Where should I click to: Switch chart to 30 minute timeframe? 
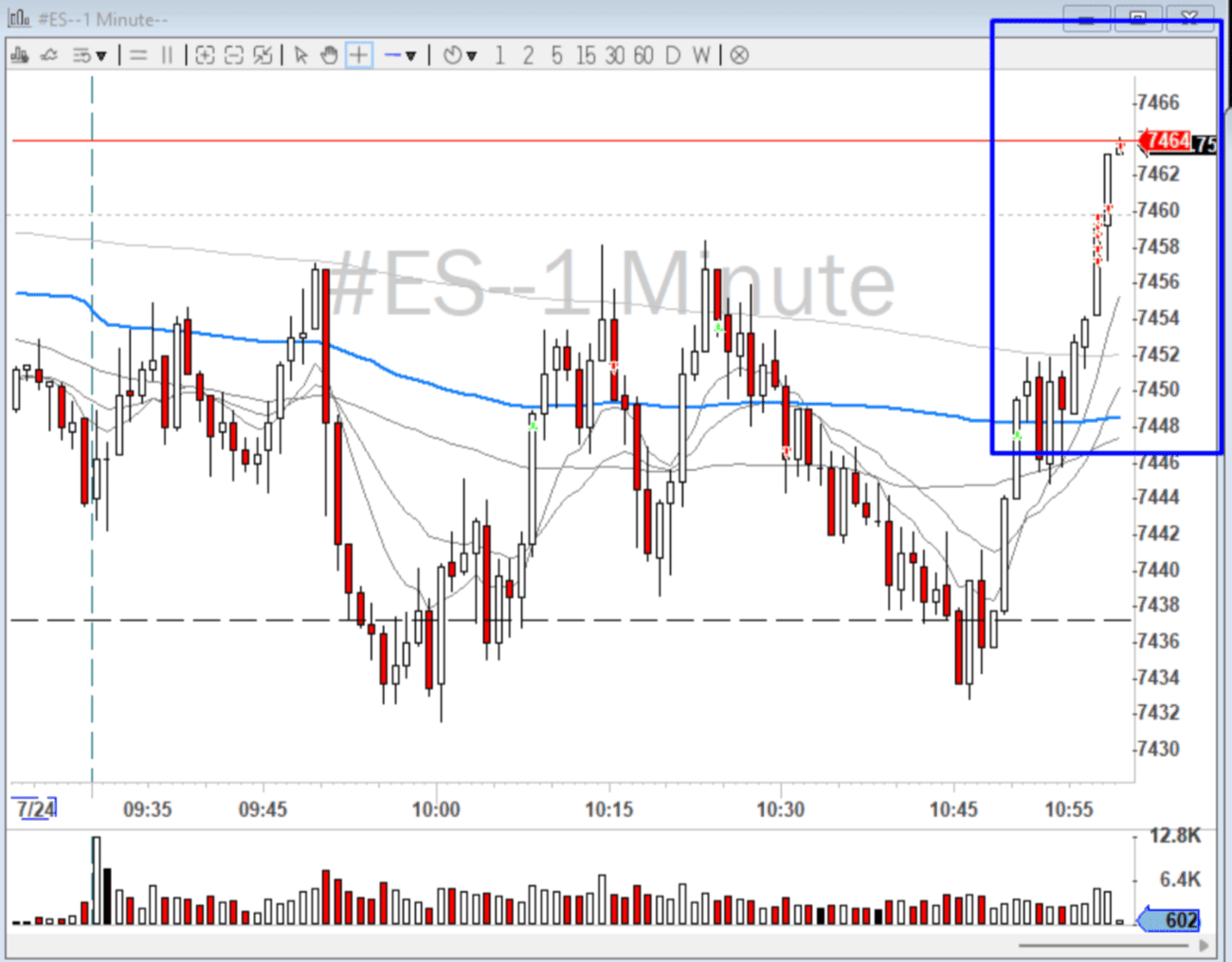[615, 56]
